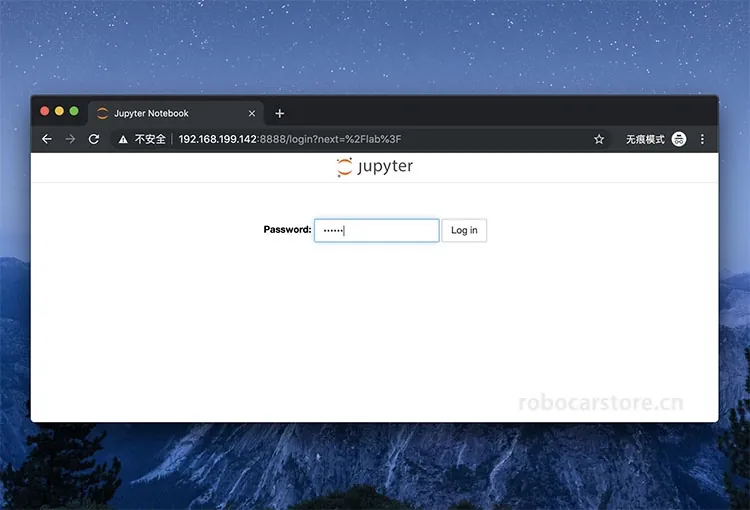Image resolution: width=750 pixels, height=510 pixels.
Task: Close the Jupyter Notebook tab
Action: [252, 113]
